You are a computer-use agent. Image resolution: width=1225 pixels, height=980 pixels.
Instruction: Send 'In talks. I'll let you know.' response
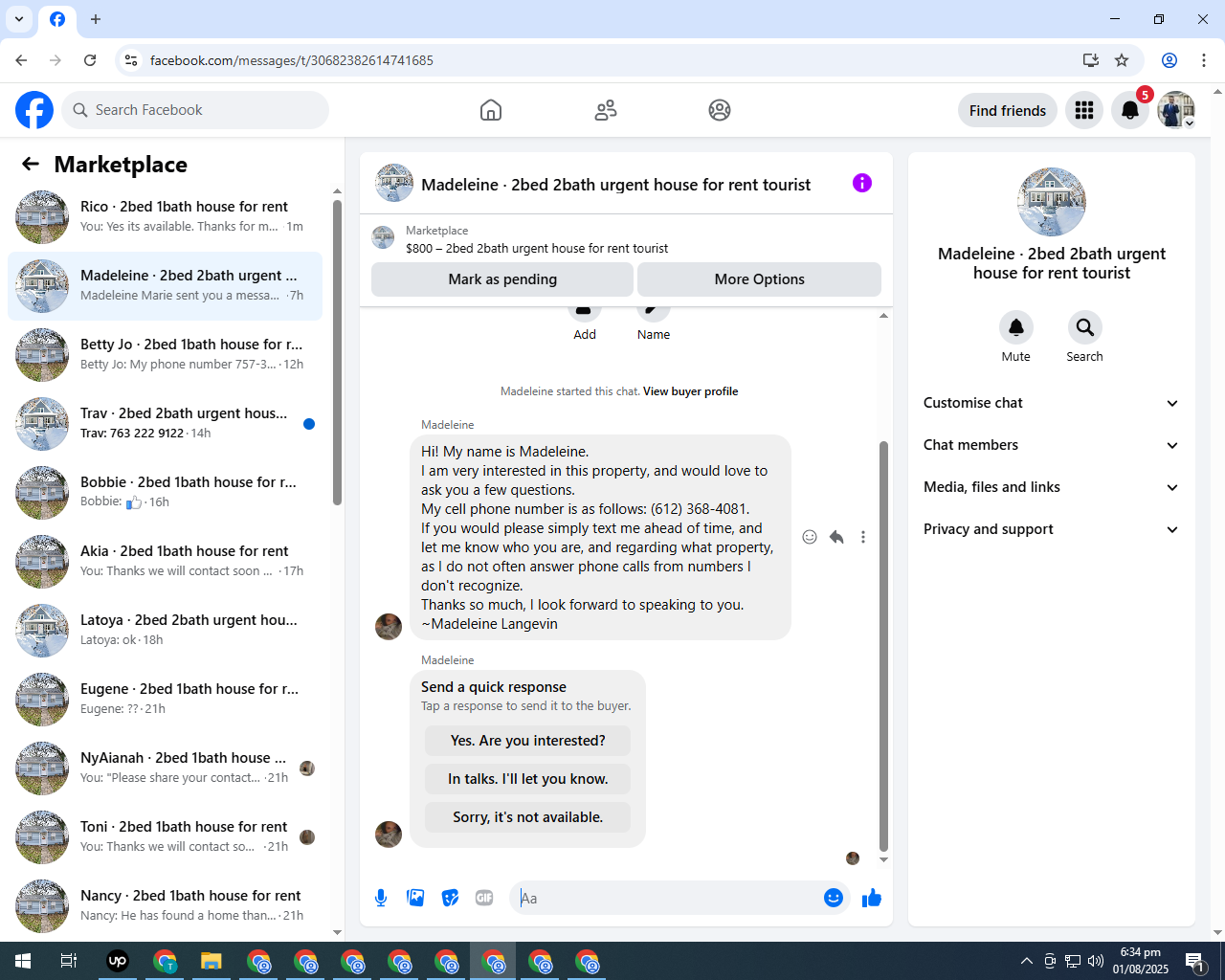click(528, 779)
